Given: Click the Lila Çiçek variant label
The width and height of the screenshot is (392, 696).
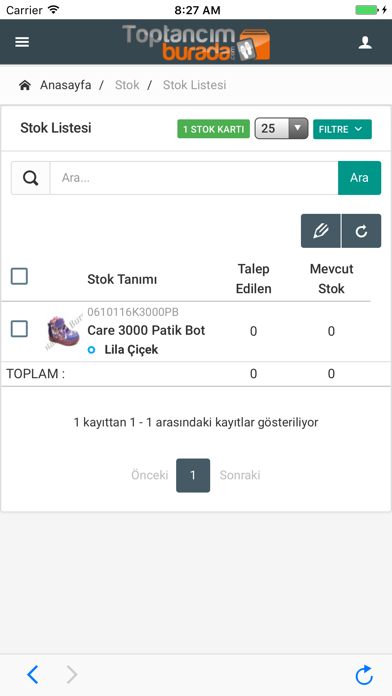Looking at the screenshot, I should (x=131, y=350).
